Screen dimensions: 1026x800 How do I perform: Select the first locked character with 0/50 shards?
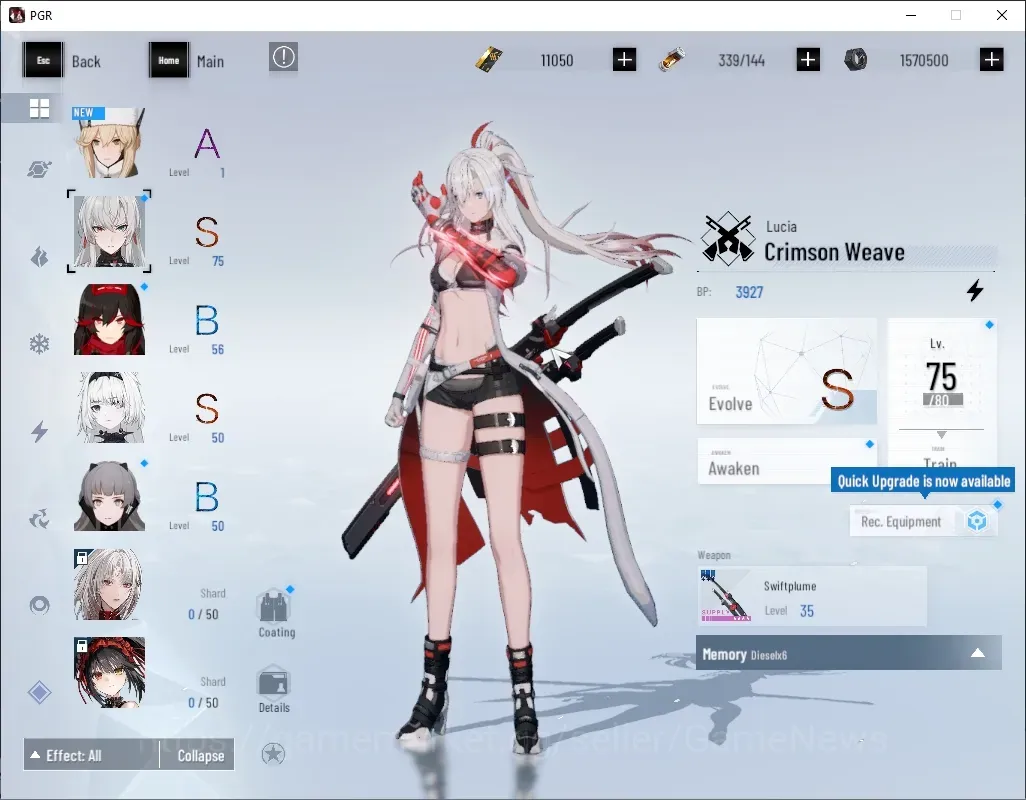coord(109,584)
